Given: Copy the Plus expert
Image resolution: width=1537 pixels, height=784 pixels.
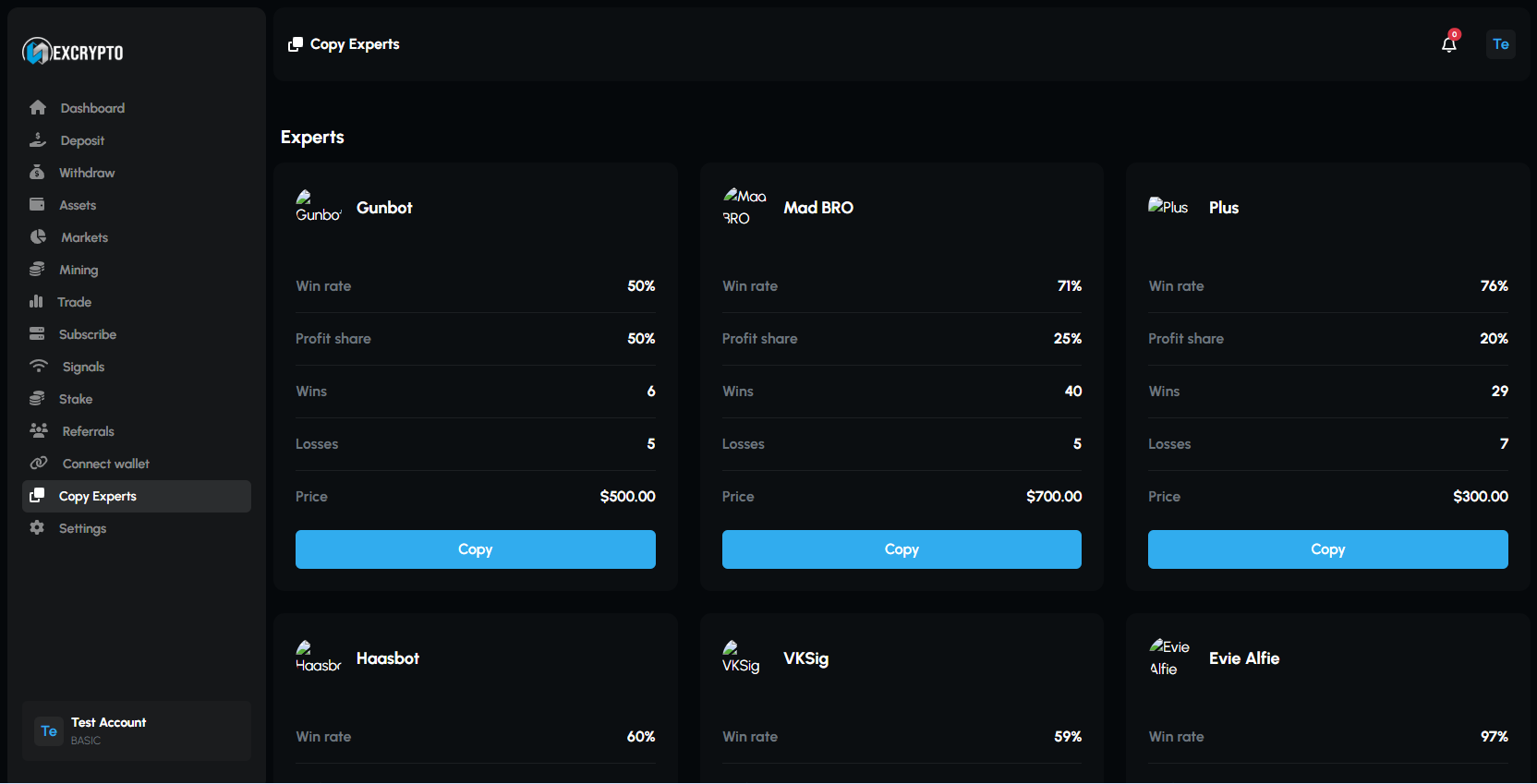Looking at the screenshot, I should (x=1328, y=549).
